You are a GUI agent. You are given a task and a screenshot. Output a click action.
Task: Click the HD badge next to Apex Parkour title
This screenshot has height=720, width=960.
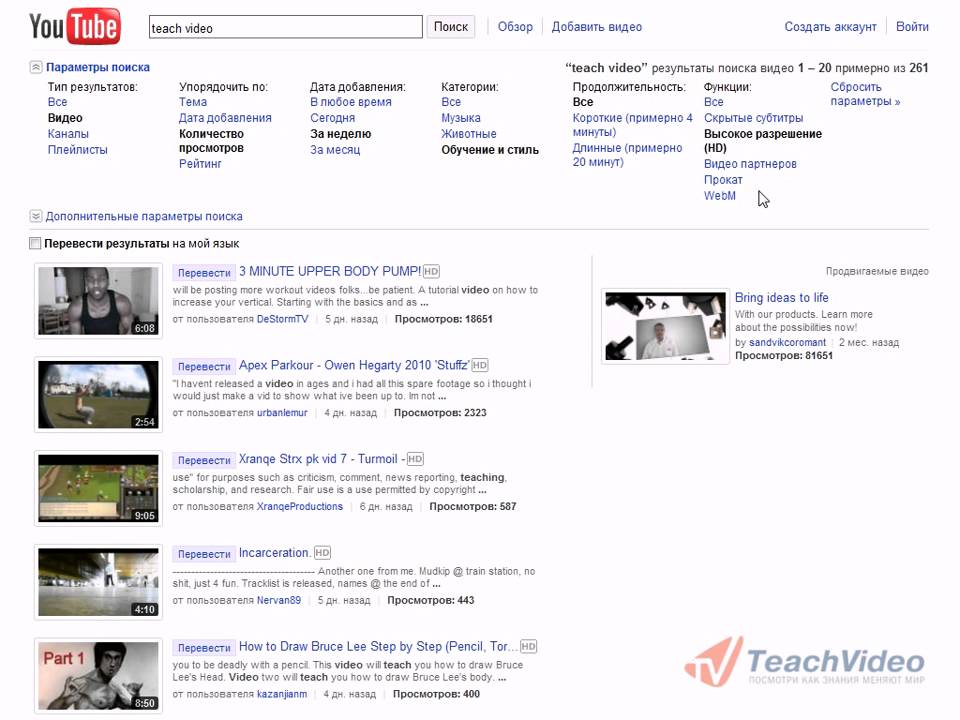[x=479, y=365]
